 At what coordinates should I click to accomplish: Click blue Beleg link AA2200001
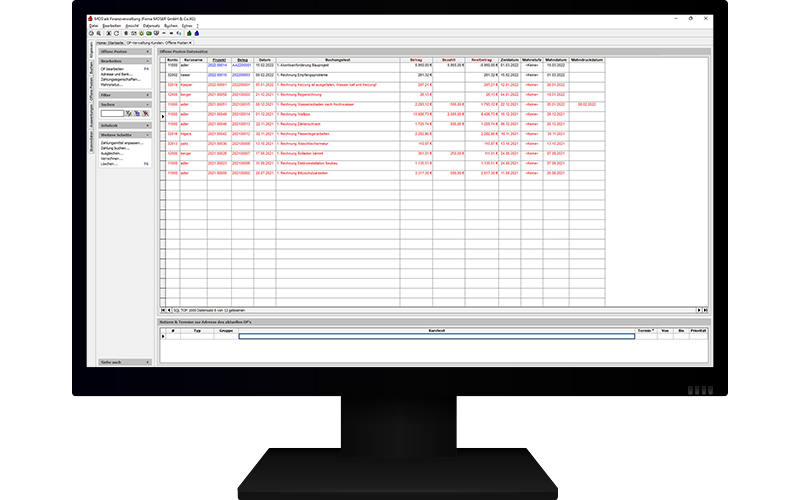click(x=242, y=65)
